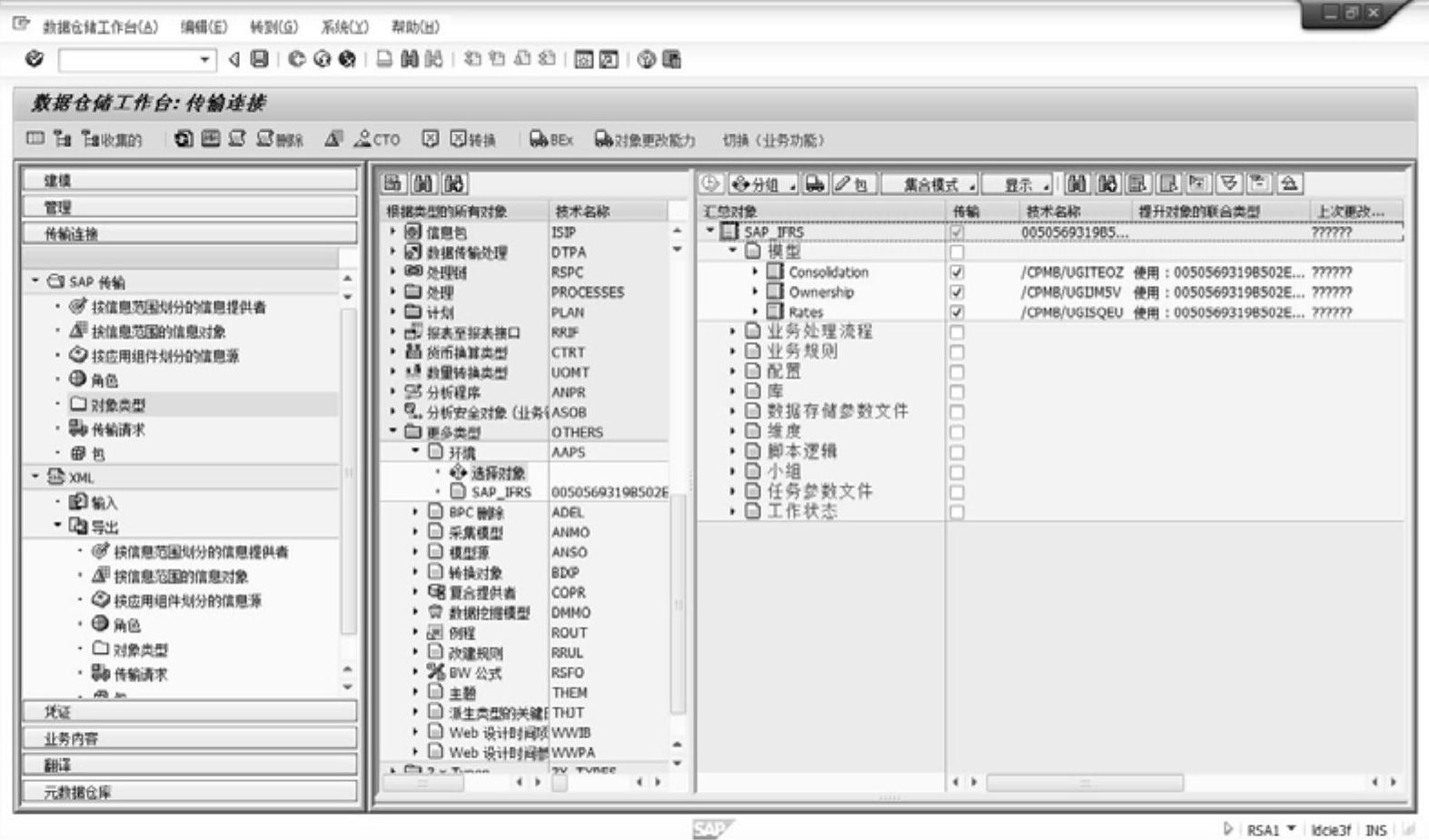Click the BEx truck icon
The height and width of the screenshot is (840, 1429).
tap(539, 139)
